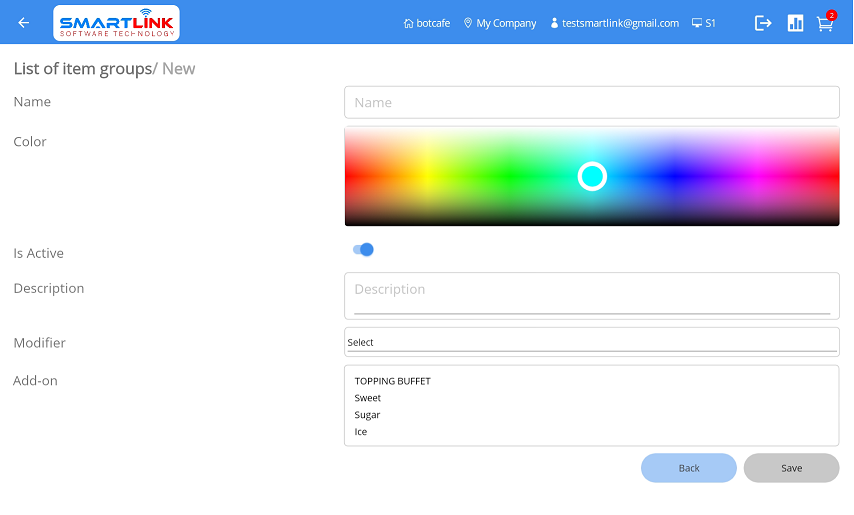The width and height of the screenshot is (854, 515).
Task: Click the user account icon beside email
Action: point(555,23)
